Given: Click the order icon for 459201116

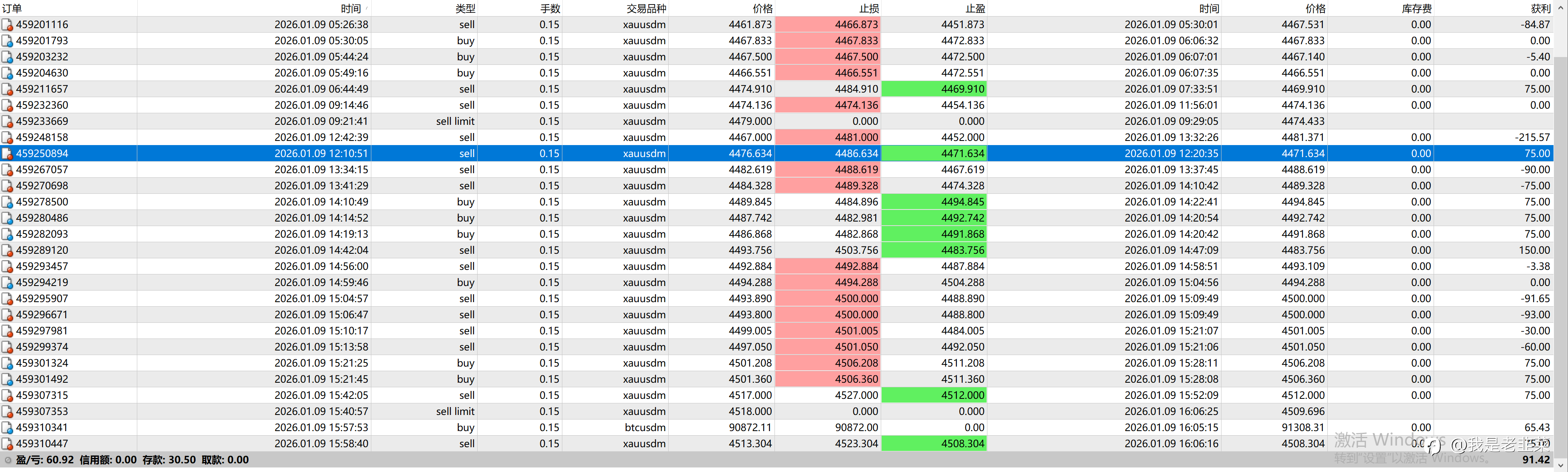Looking at the screenshot, I should tap(7, 25).
